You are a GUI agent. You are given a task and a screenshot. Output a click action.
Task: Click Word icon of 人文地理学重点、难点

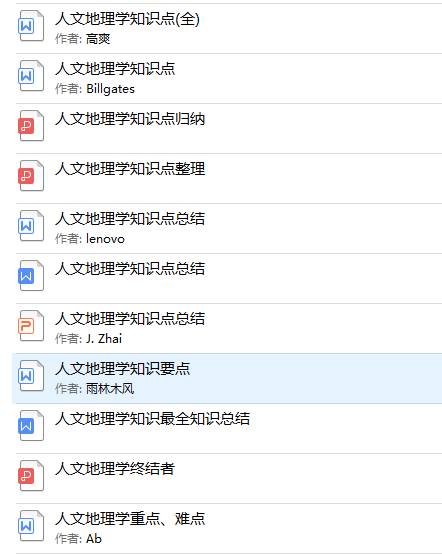[31, 526]
